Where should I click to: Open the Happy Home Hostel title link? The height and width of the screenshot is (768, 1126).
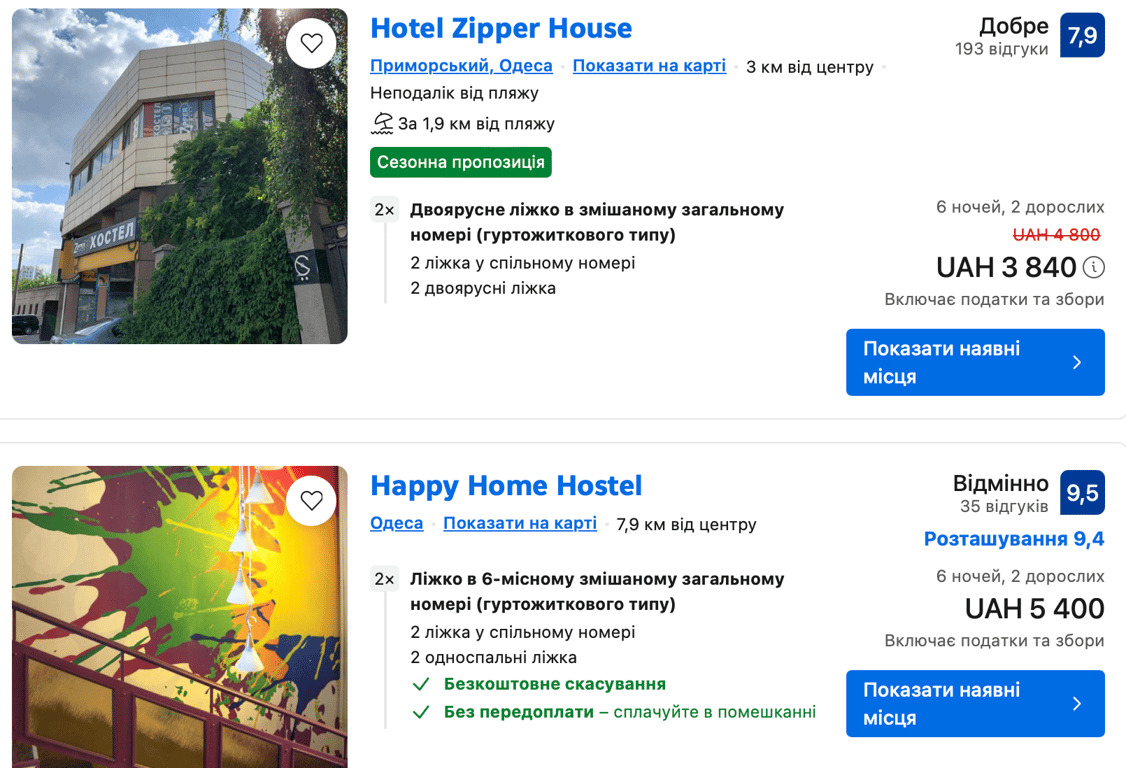[x=506, y=486]
